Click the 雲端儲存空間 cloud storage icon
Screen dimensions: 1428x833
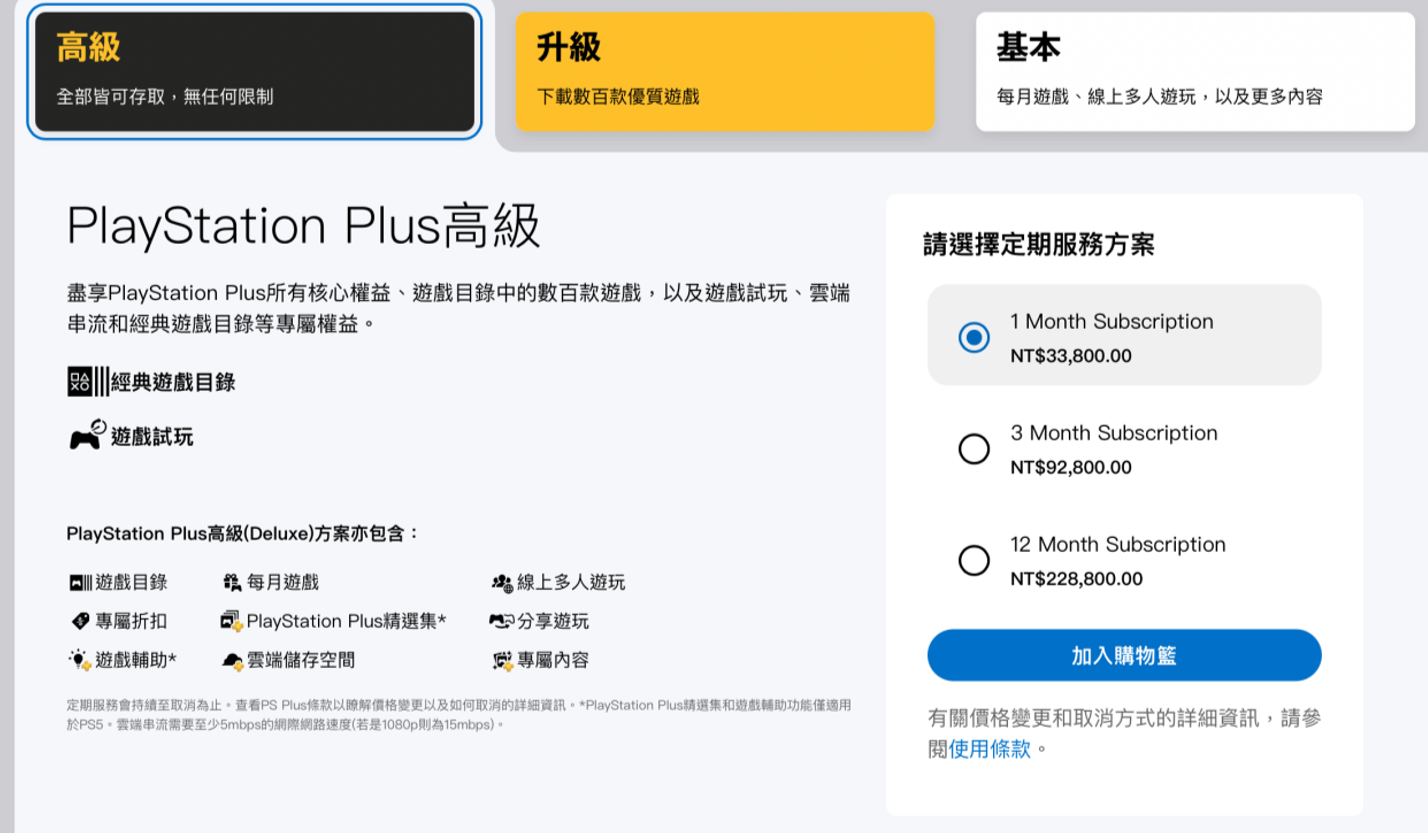pyautogui.click(x=232, y=660)
